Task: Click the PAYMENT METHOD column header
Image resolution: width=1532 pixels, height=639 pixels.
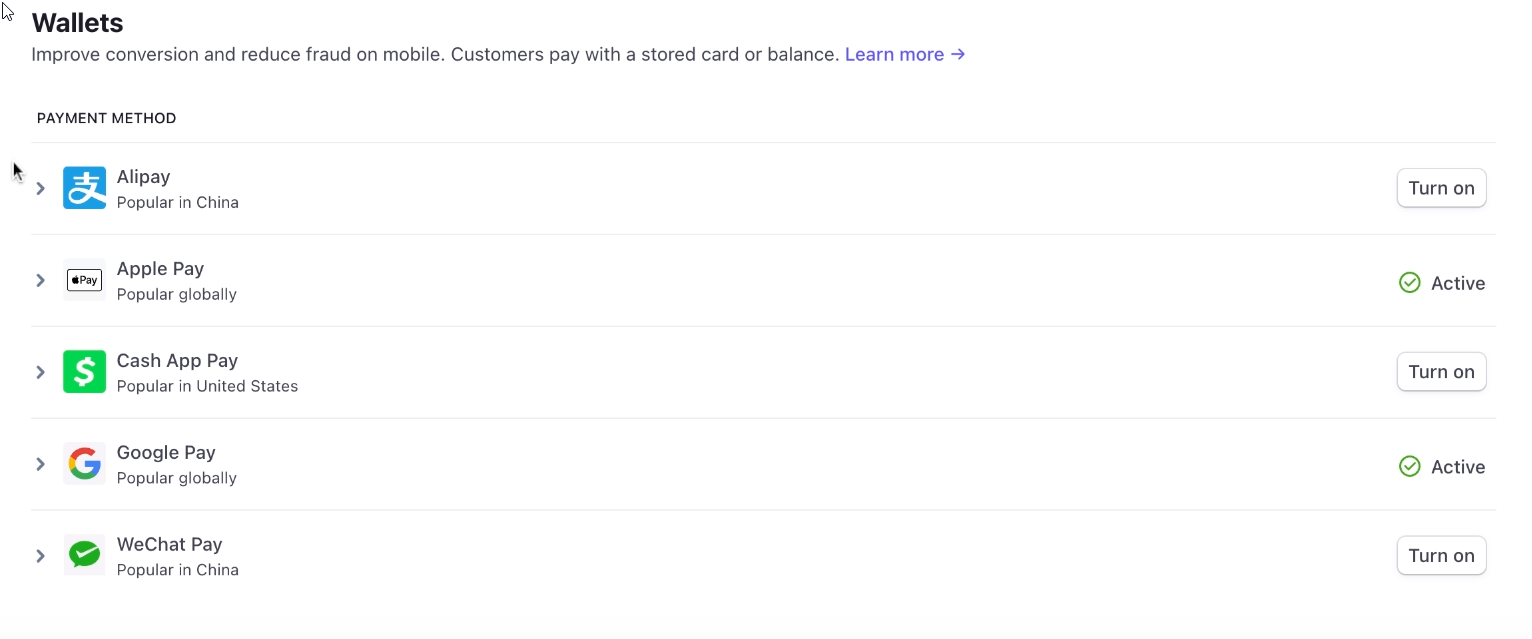Action: [106, 118]
